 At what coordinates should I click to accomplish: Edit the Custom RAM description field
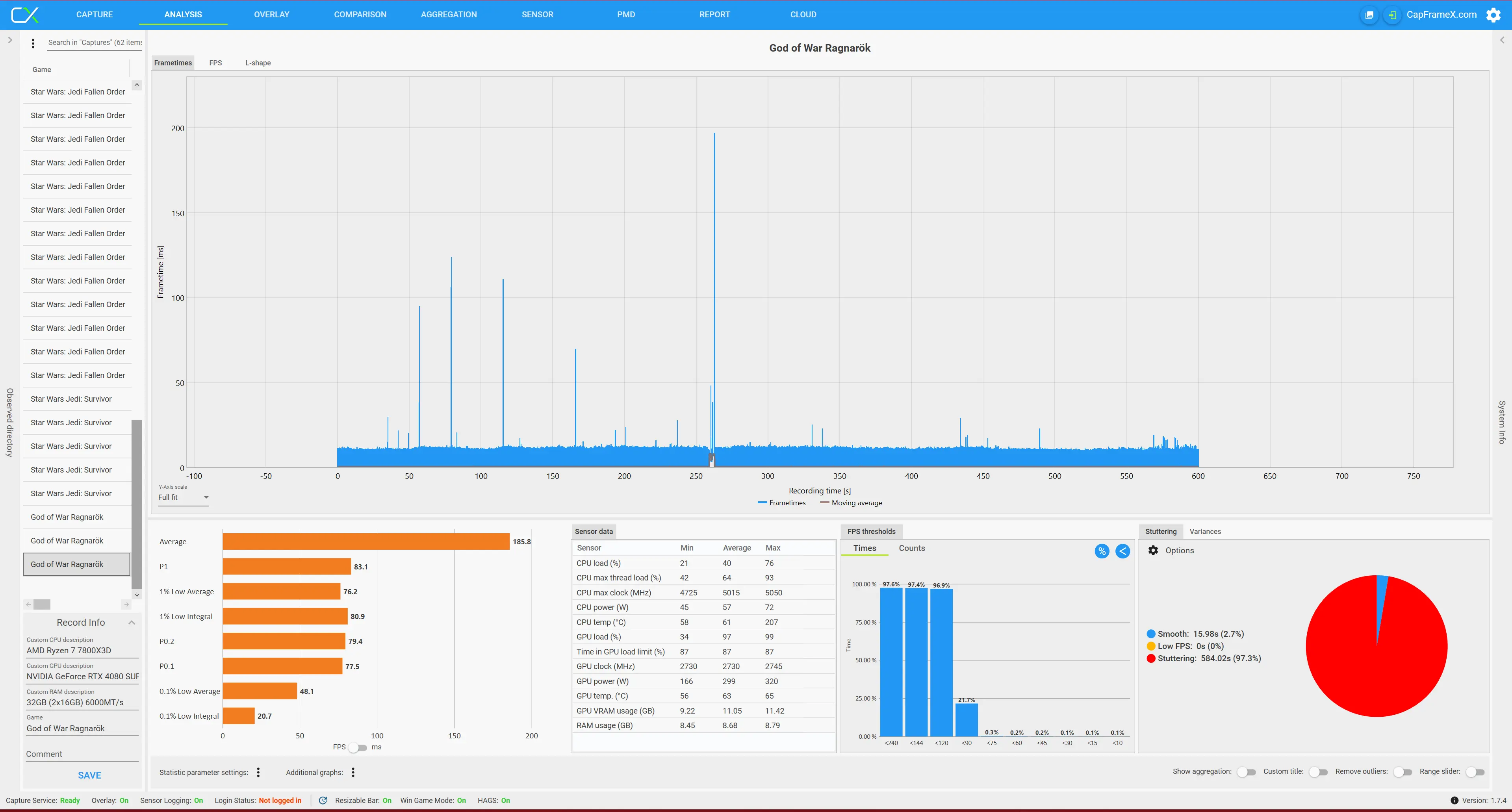[x=82, y=702]
